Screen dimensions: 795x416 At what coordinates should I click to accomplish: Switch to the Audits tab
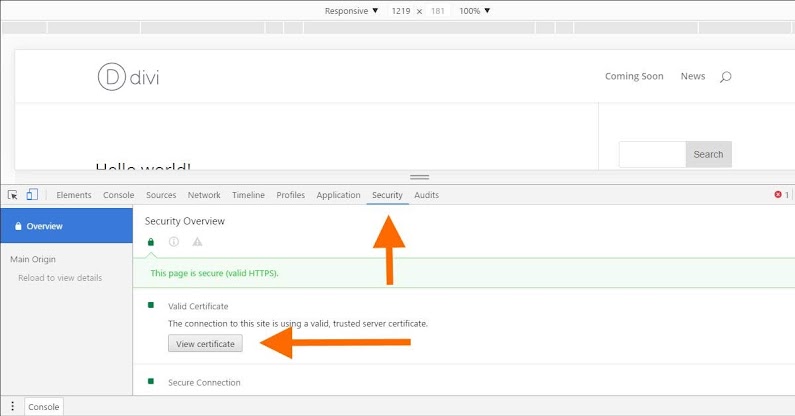pyautogui.click(x=426, y=195)
